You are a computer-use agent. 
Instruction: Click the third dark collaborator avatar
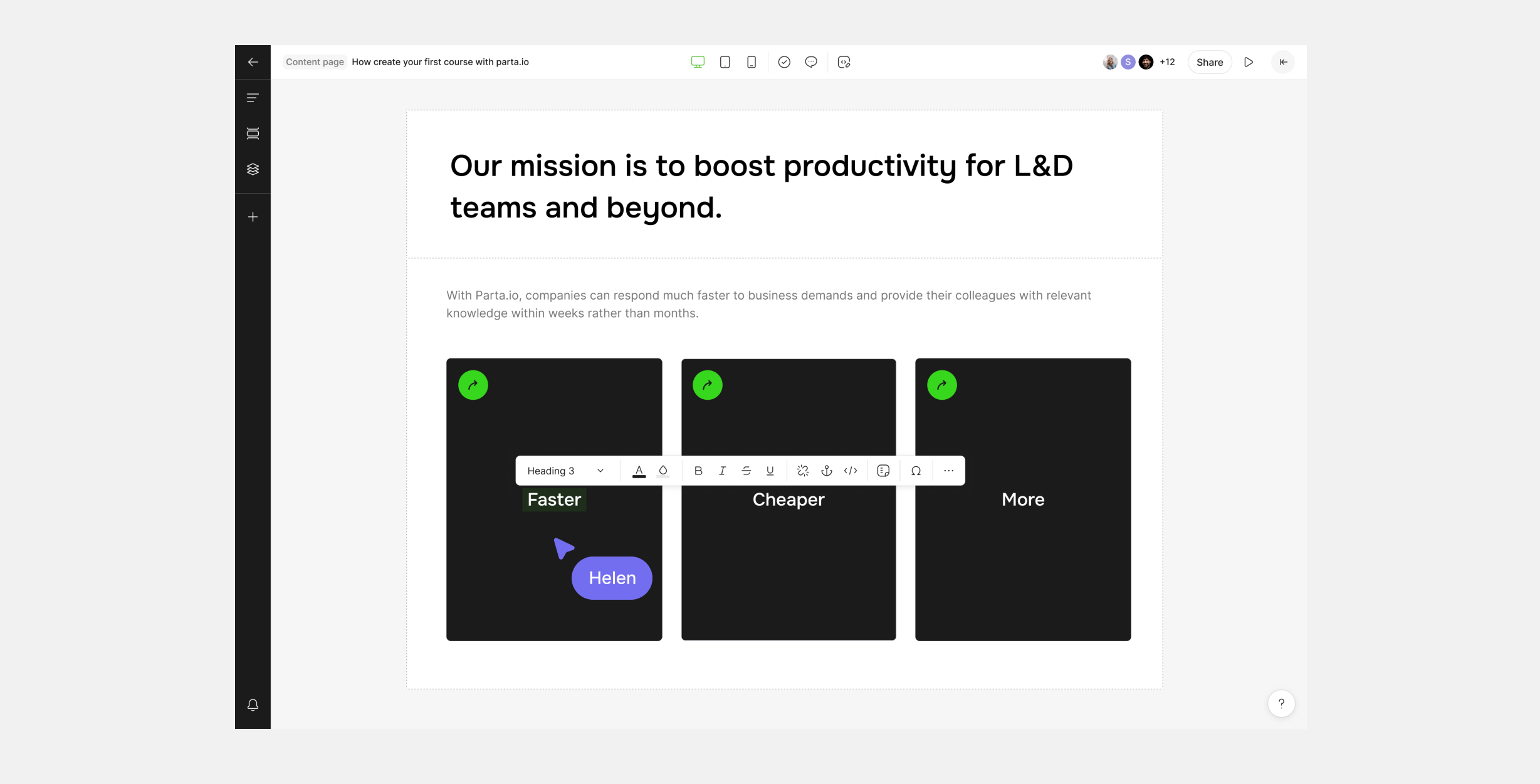1146,62
